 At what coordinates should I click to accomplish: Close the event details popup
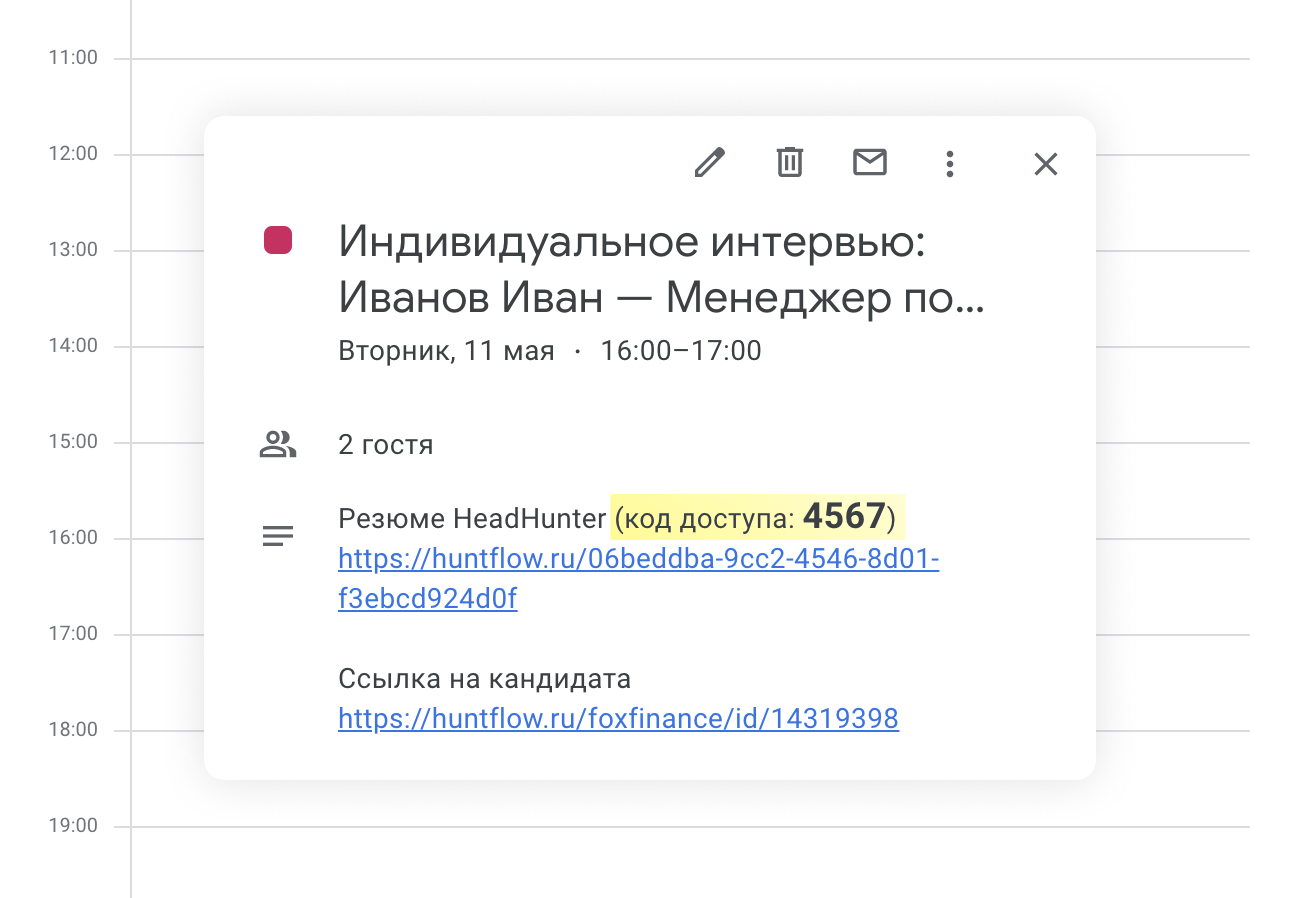click(x=1045, y=164)
